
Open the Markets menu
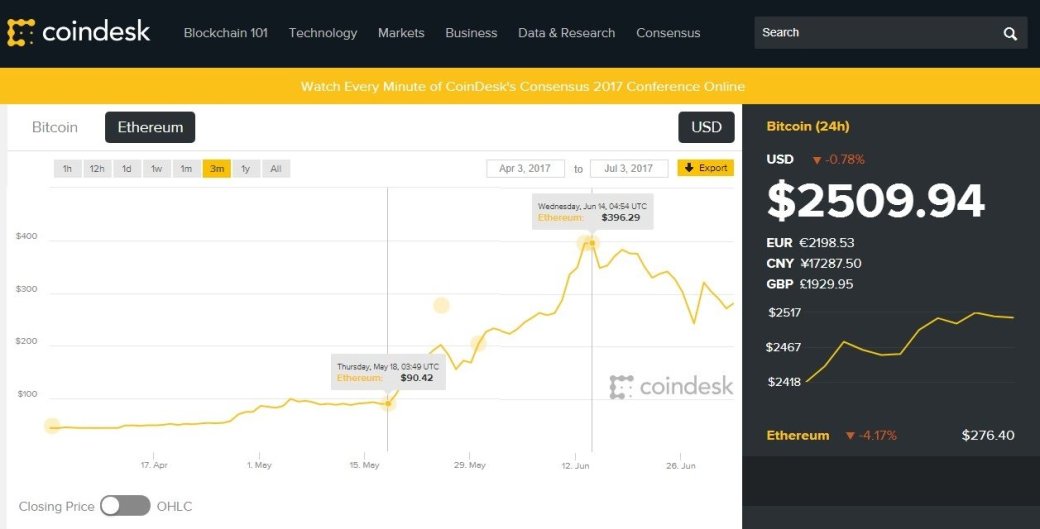click(401, 33)
